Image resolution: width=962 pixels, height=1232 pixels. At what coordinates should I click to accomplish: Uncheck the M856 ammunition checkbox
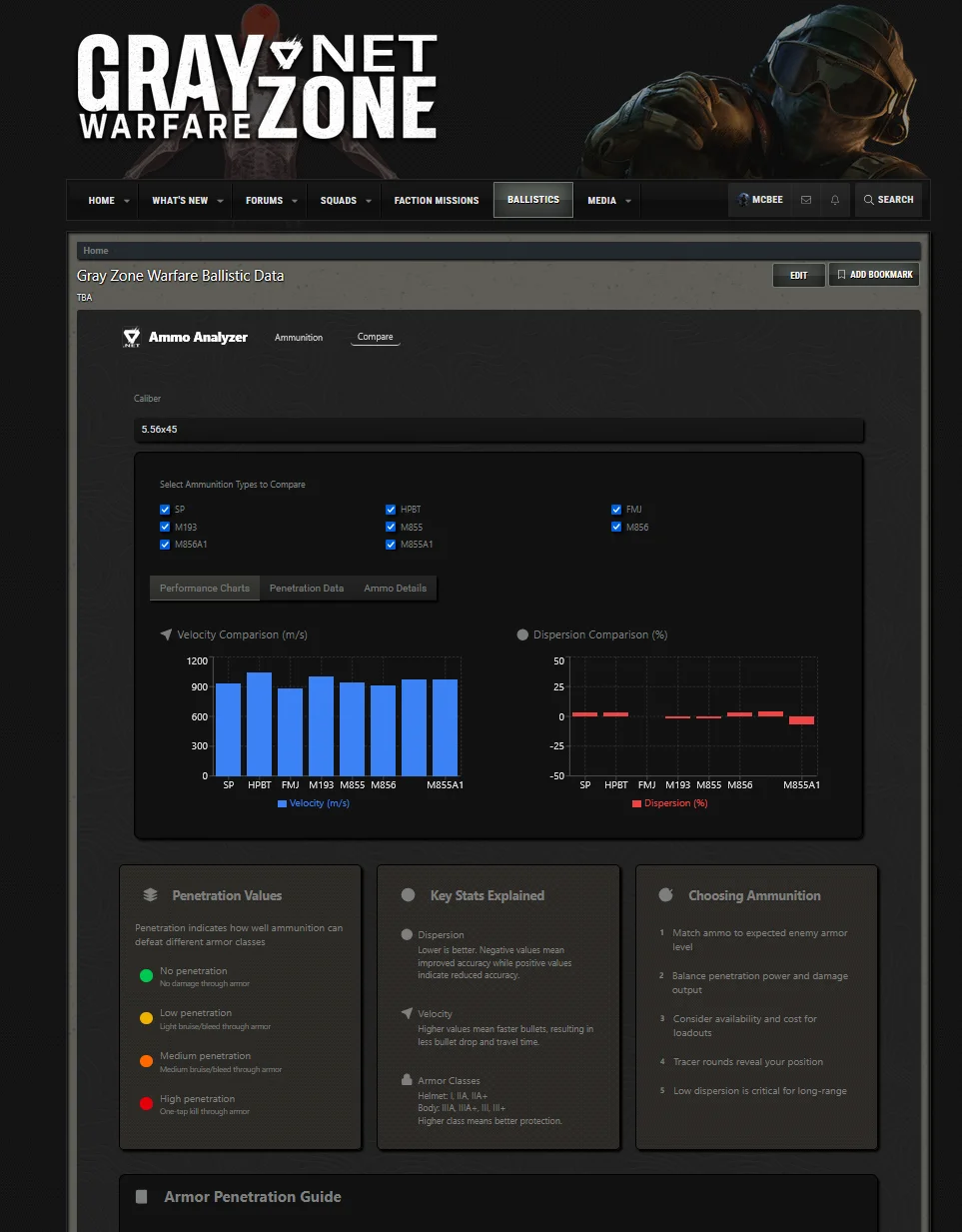pos(616,527)
